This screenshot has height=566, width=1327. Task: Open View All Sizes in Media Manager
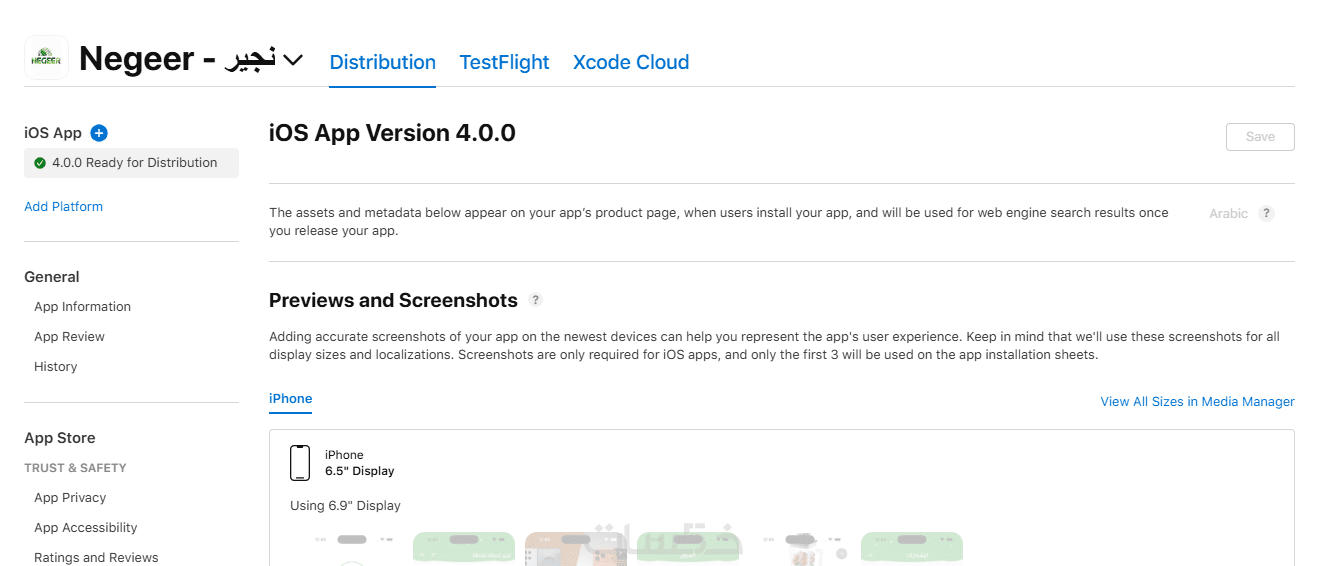(1197, 402)
